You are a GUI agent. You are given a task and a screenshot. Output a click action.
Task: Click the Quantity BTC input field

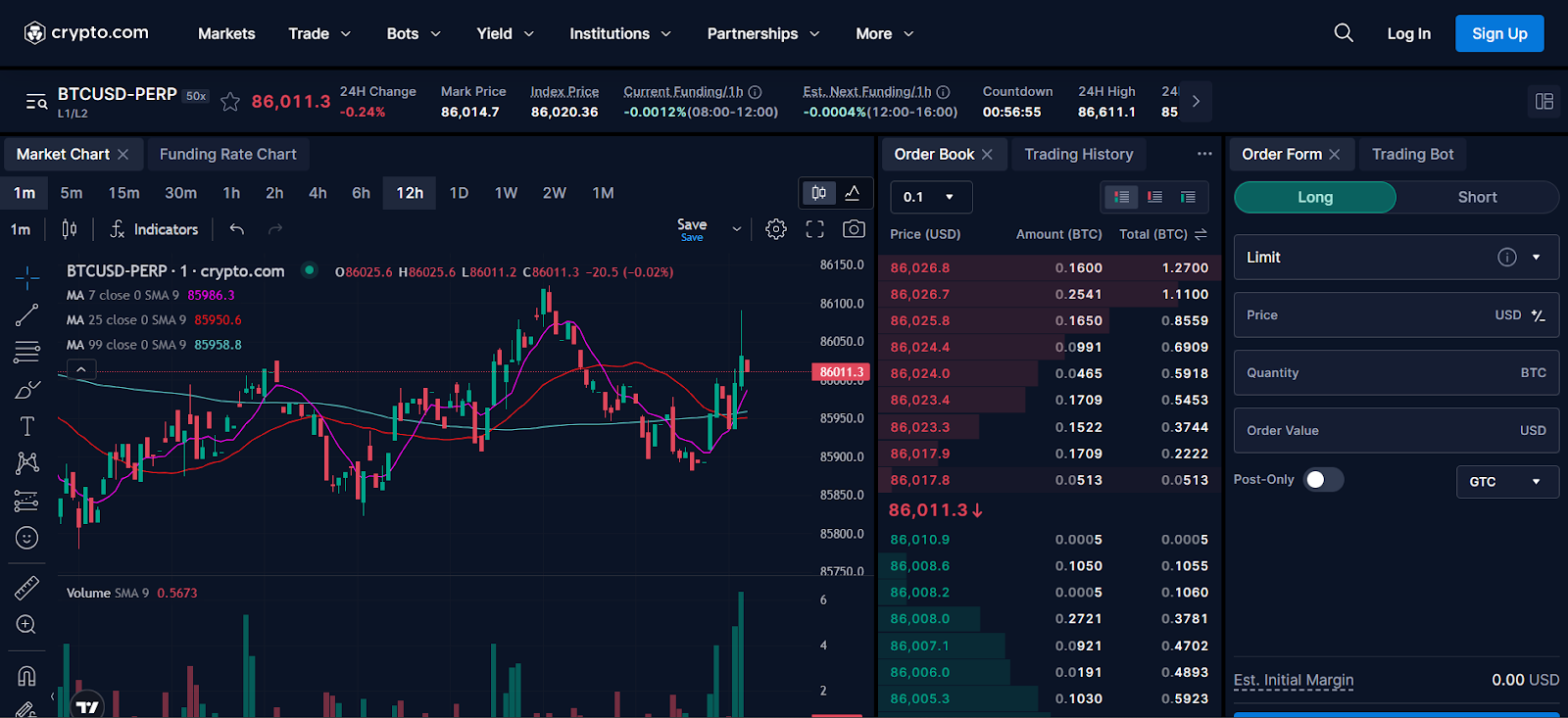1396,373
